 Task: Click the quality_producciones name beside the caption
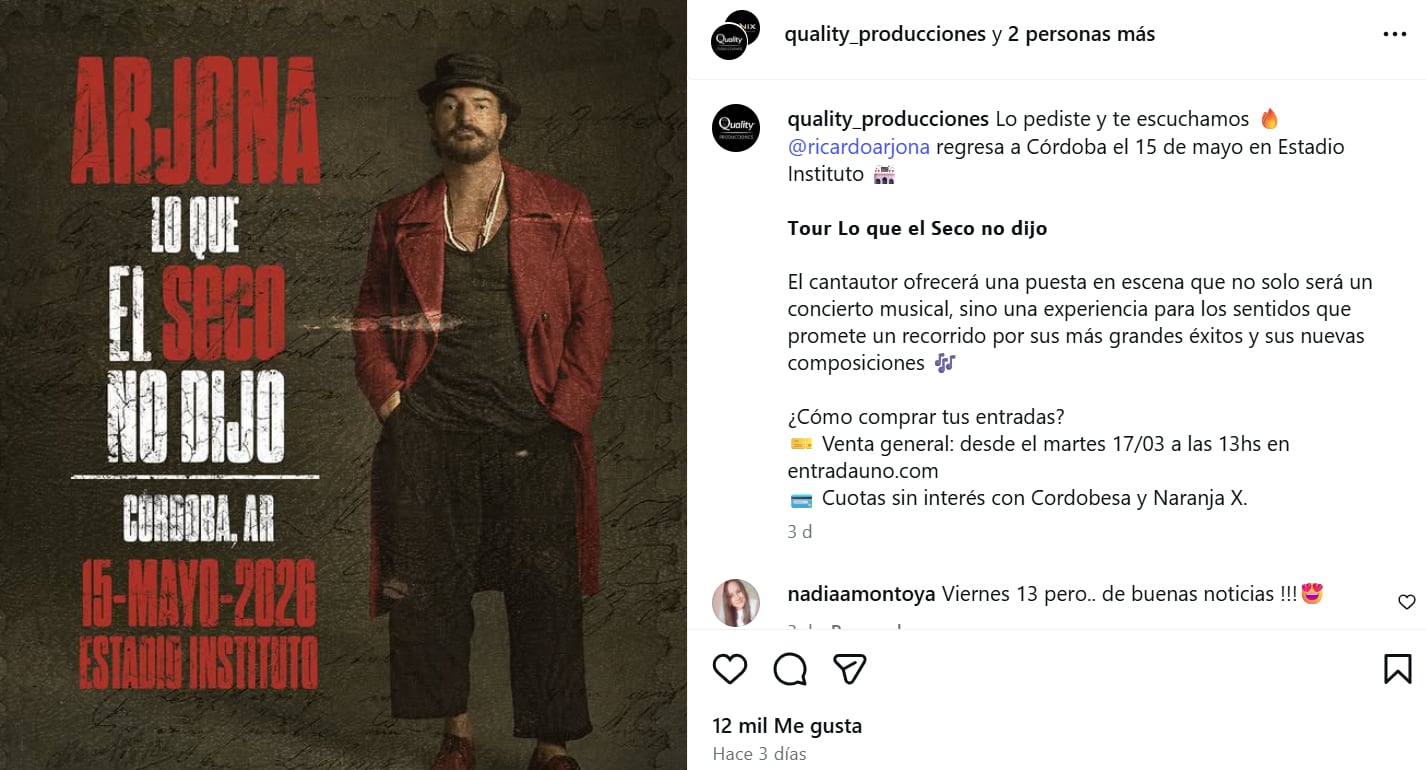click(x=889, y=118)
